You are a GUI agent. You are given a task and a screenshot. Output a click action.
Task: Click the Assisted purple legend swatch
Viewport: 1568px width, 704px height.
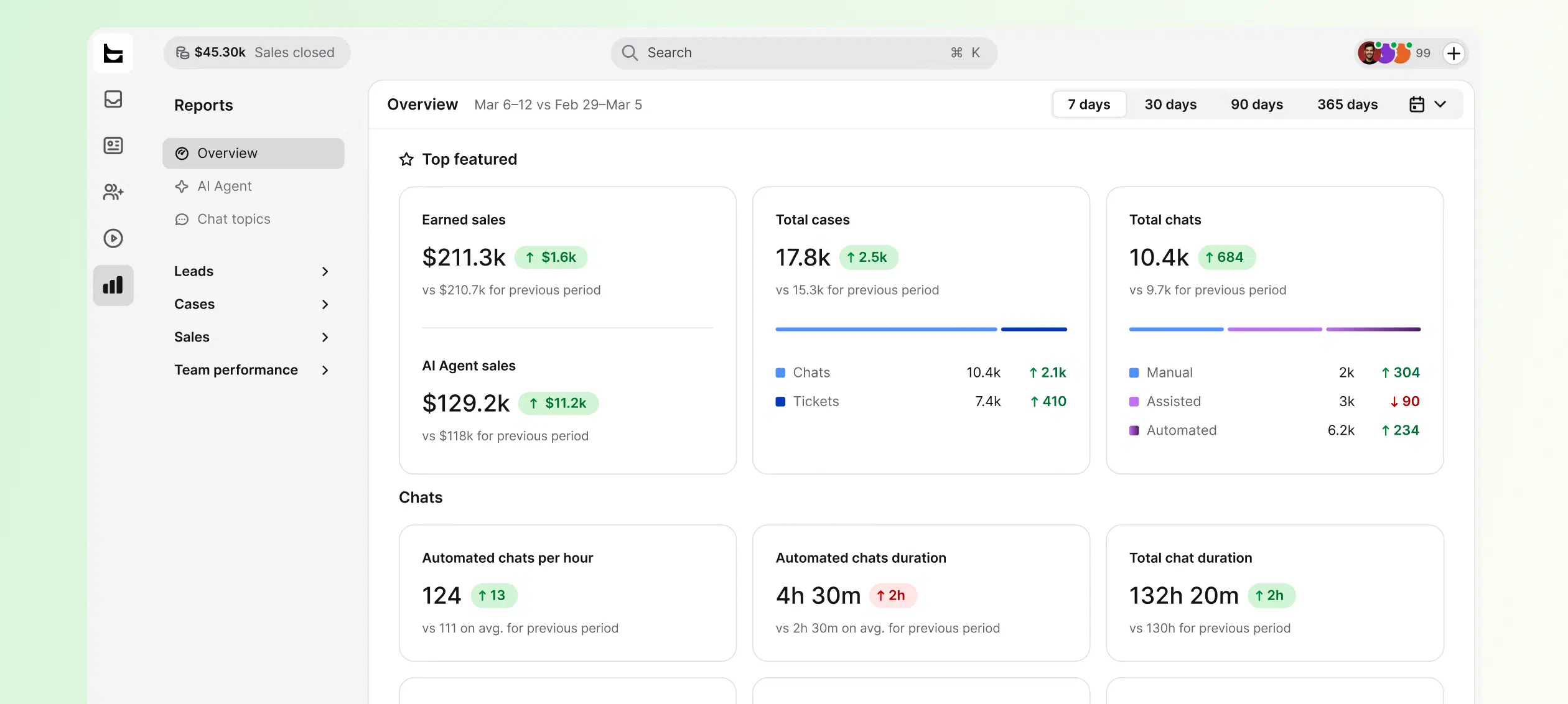click(1134, 402)
